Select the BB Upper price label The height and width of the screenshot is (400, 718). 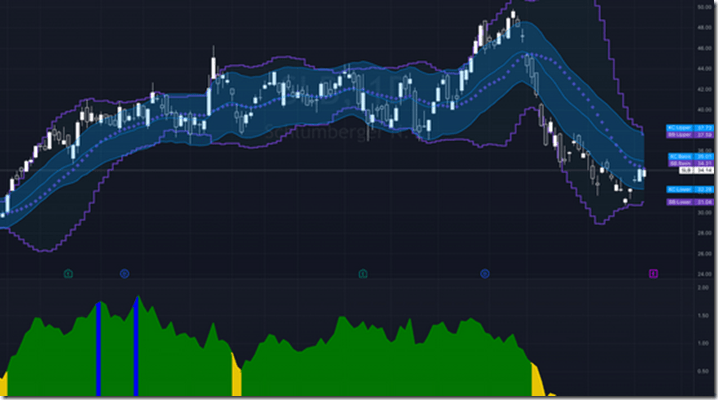point(690,135)
